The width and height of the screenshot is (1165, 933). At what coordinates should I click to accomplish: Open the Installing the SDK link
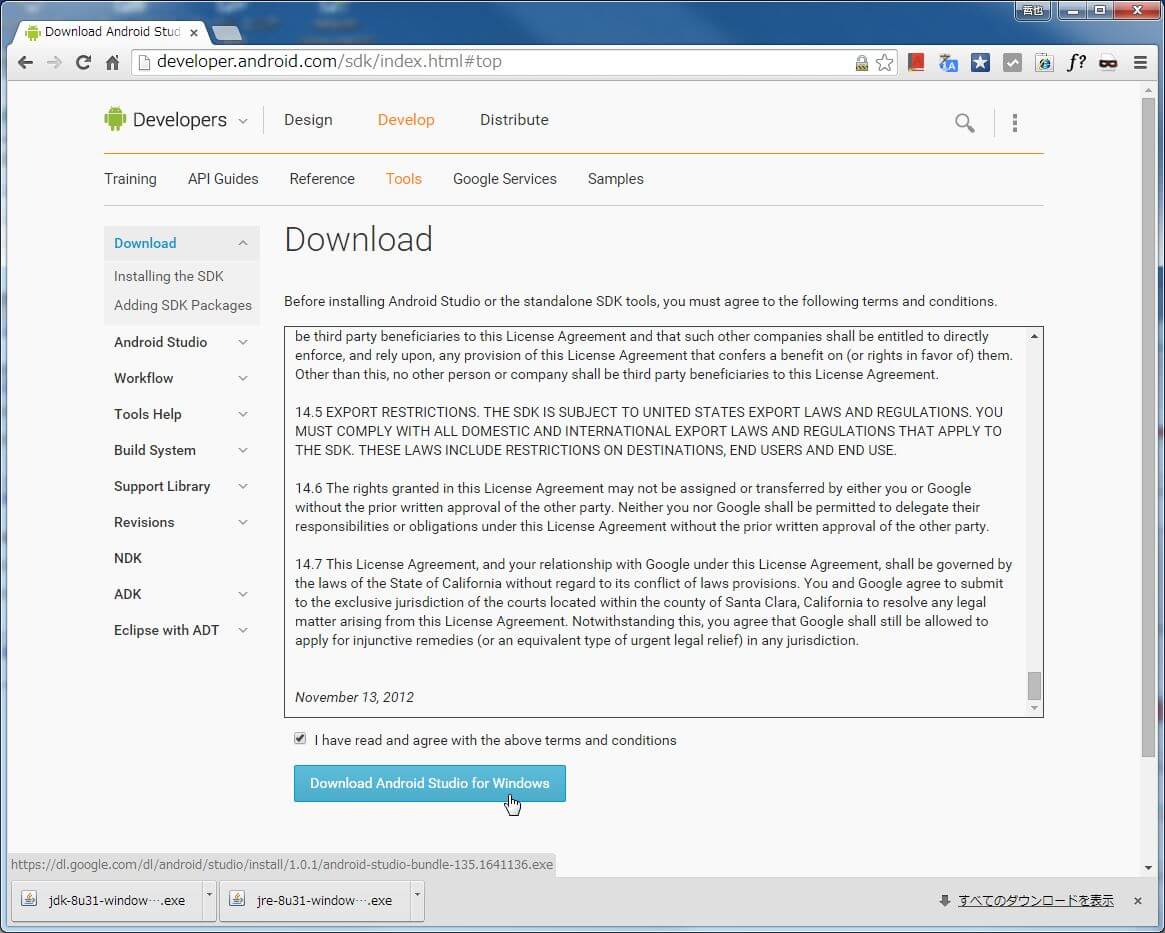pos(169,276)
